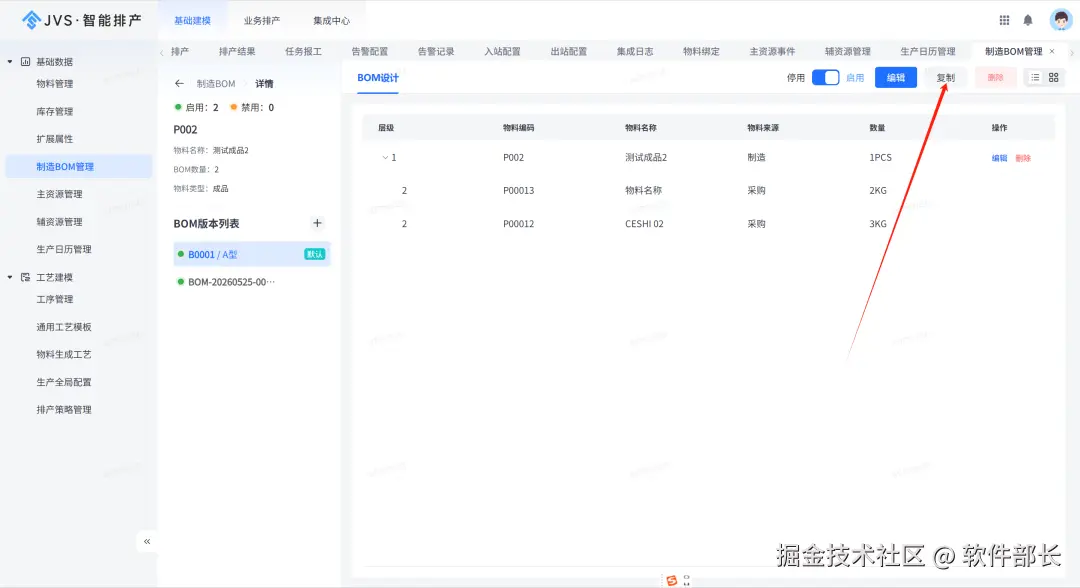Open 基础建模 top menu
1080x588 pixels.
pos(192,21)
